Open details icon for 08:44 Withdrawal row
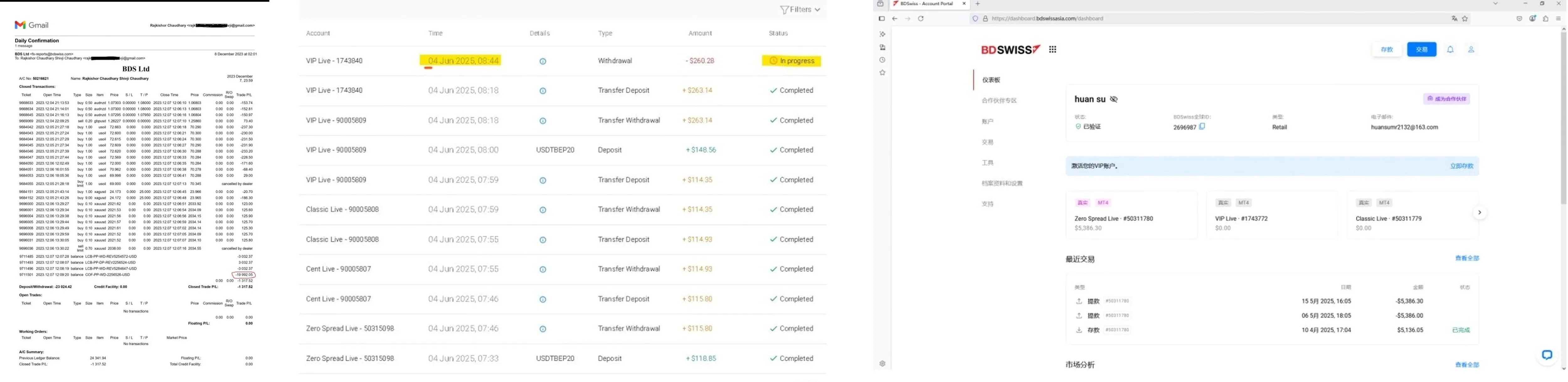The height and width of the screenshot is (382, 1568). pos(542,61)
